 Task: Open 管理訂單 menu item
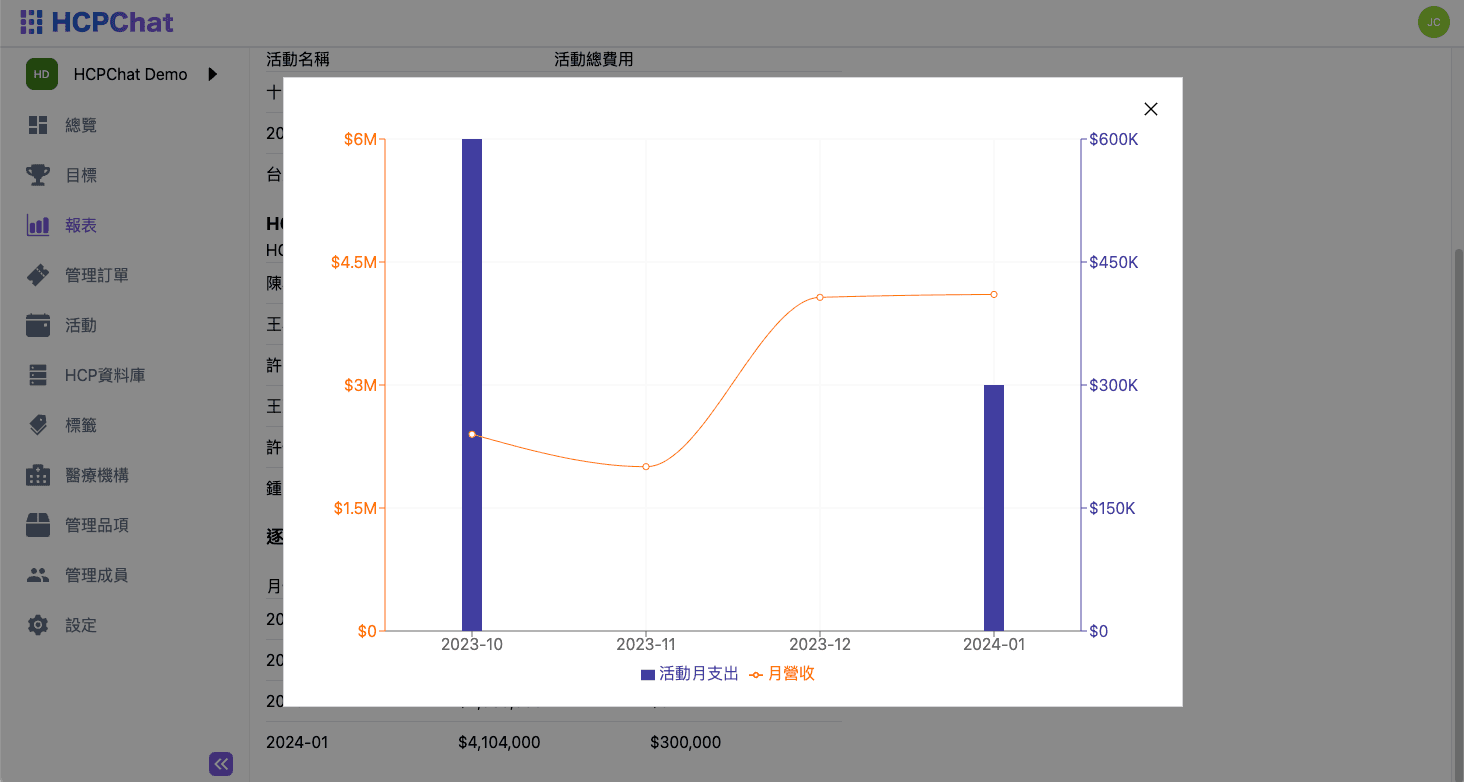click(x=97, y=275)
